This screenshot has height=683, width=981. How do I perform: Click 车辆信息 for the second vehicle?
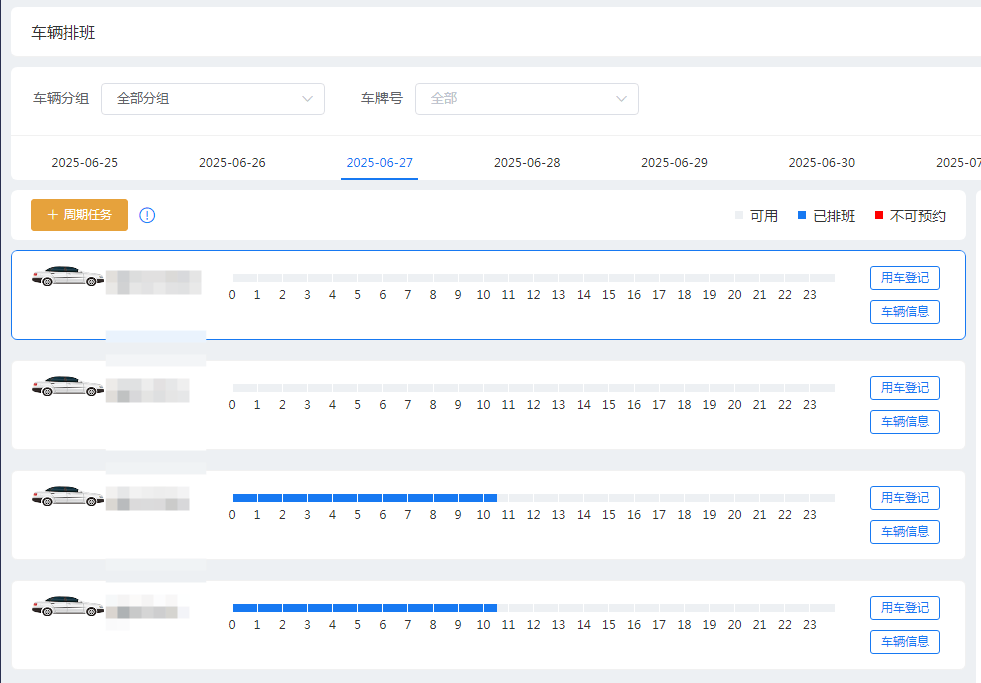coord(905,422)
